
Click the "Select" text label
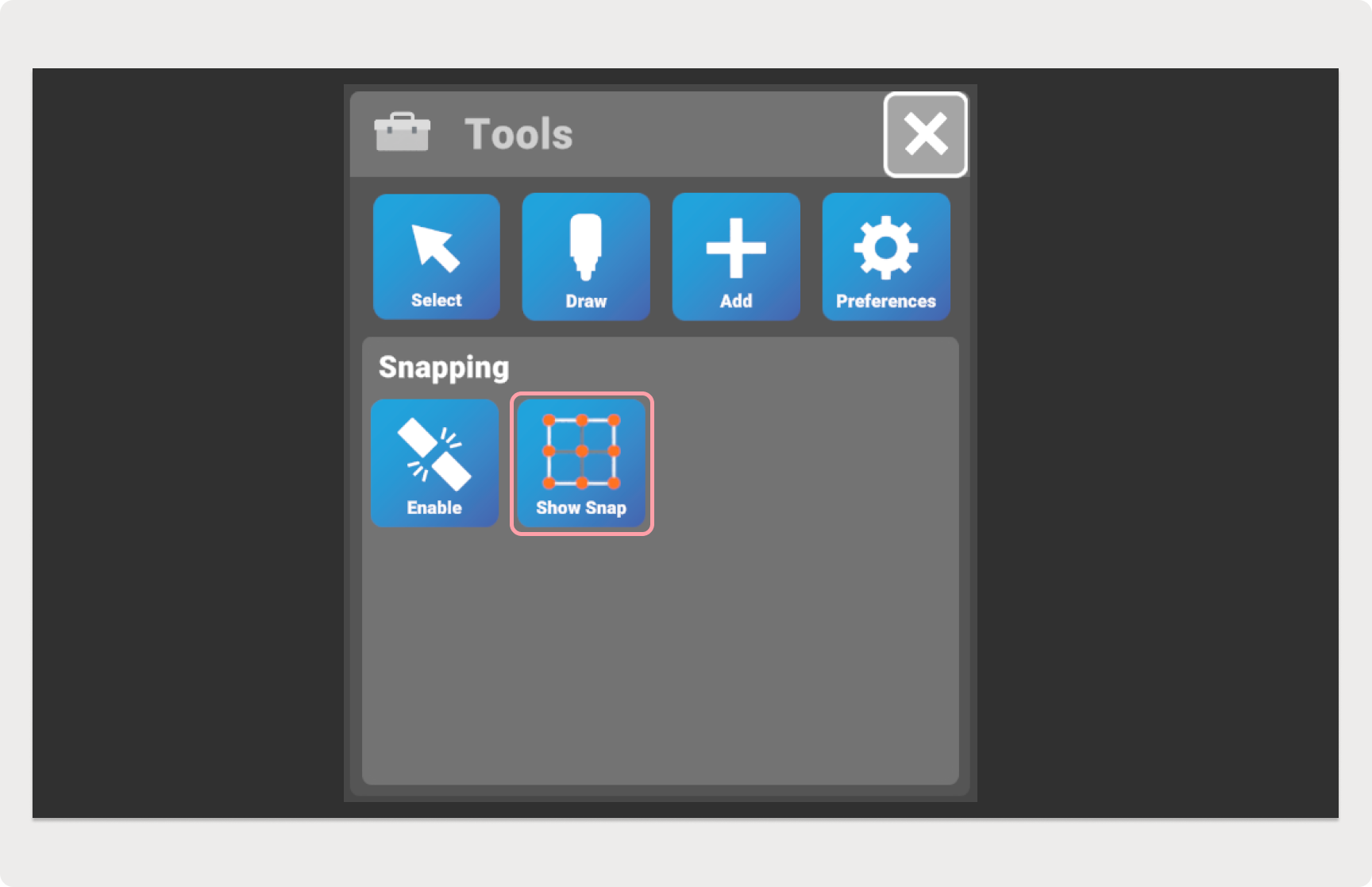click(437, 300)
